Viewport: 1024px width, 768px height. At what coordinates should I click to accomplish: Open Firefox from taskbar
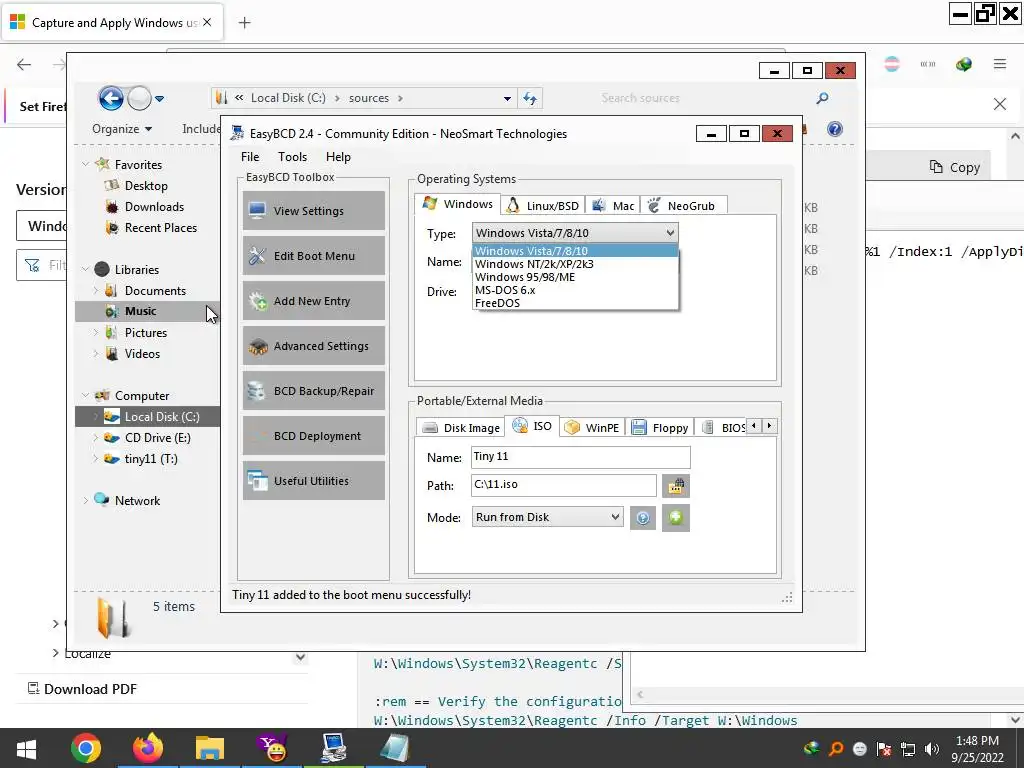coord(148,748)
